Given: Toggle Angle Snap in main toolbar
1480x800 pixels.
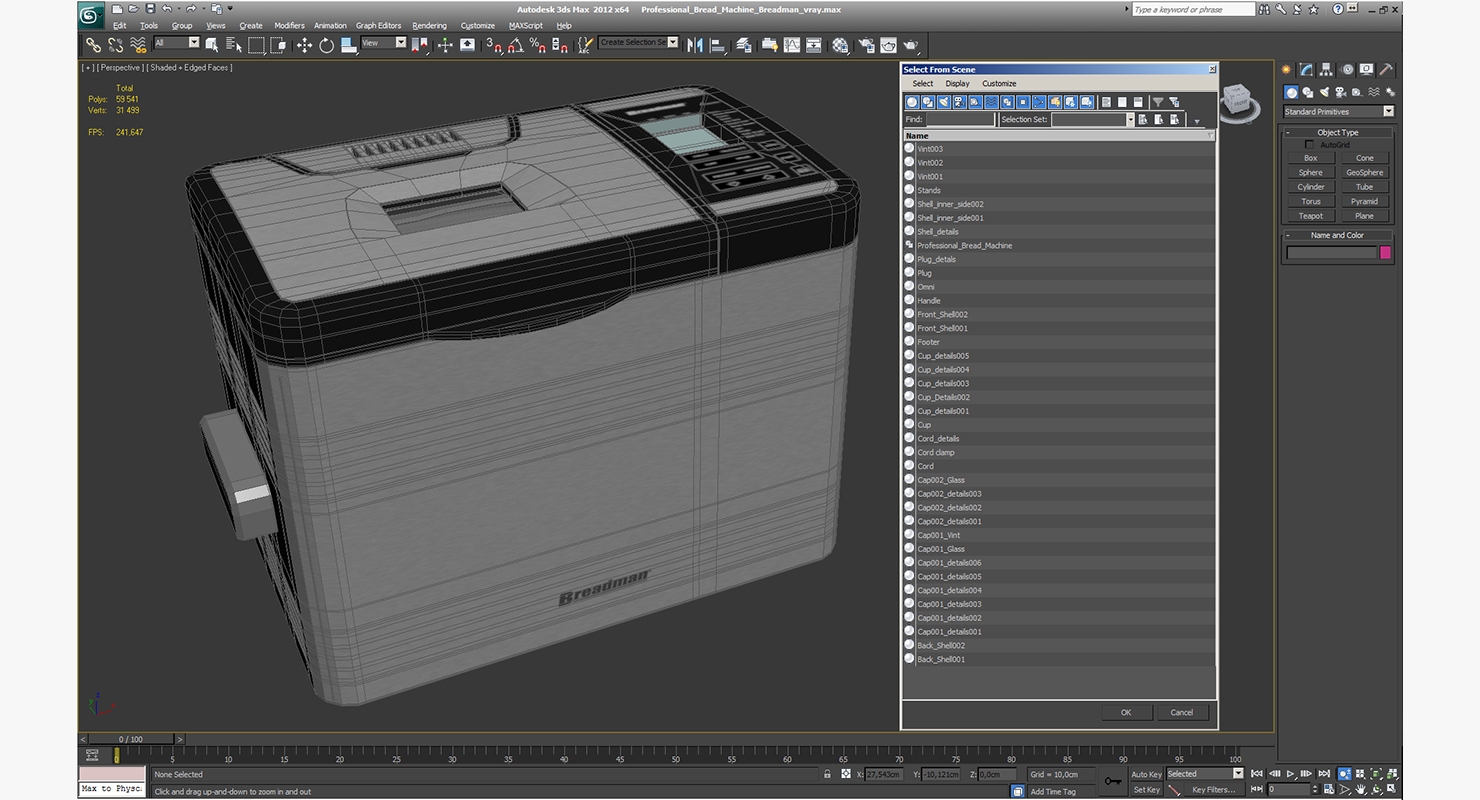Looking at the screenshot, I should click(x=516, y=45).
